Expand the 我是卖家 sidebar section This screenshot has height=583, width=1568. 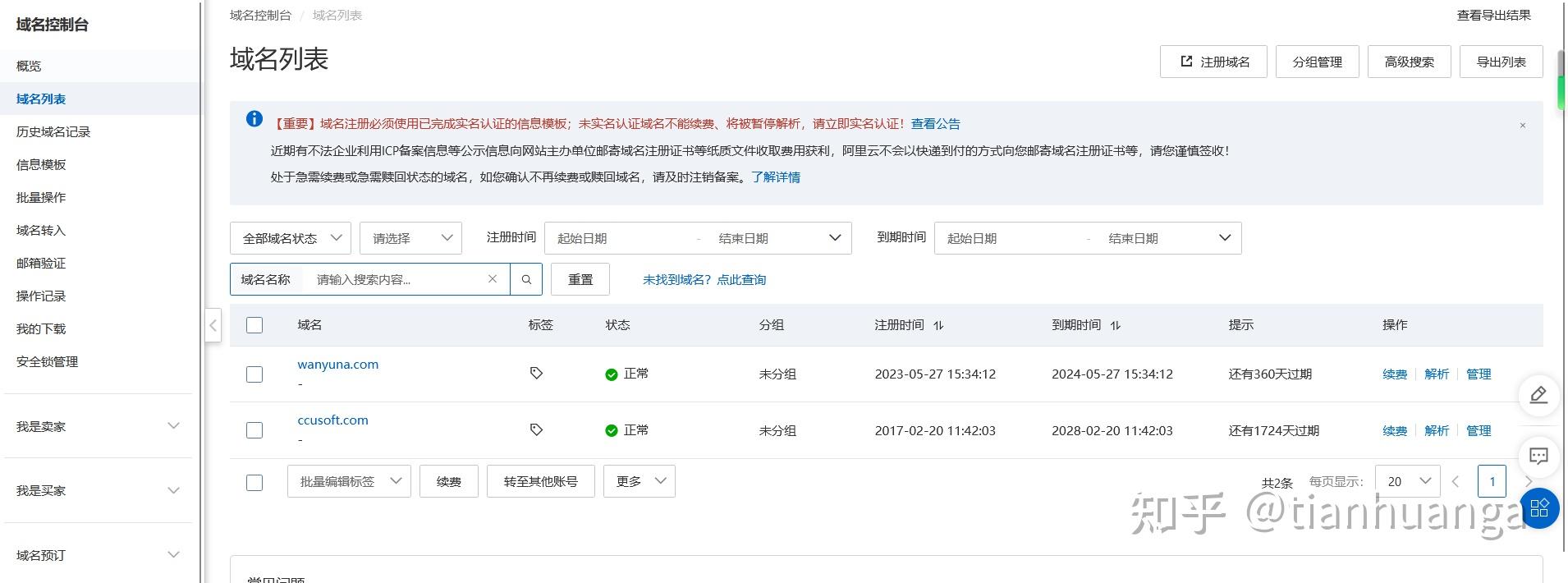point(99,426)
